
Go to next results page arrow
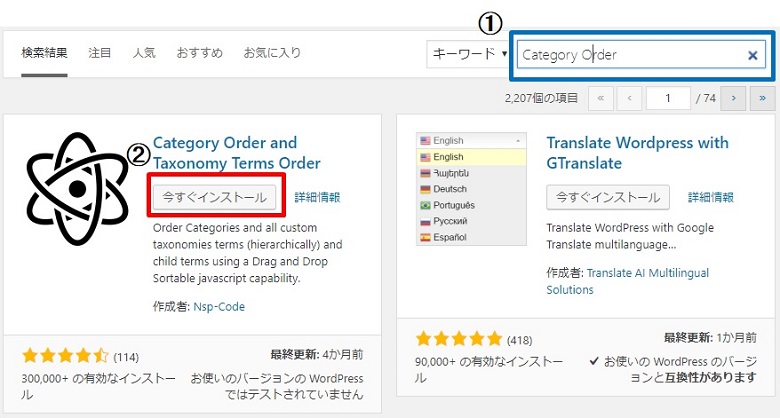[734, 98]
